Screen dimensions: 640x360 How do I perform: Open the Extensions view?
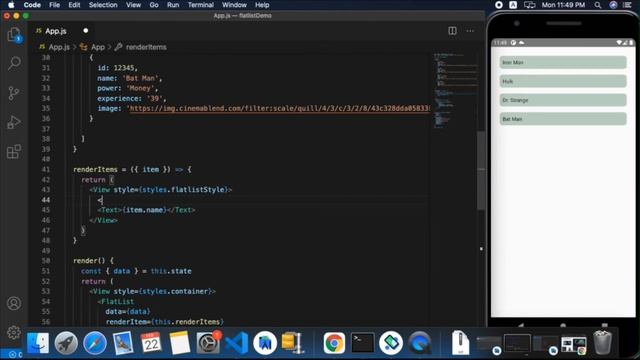[14, 151]
